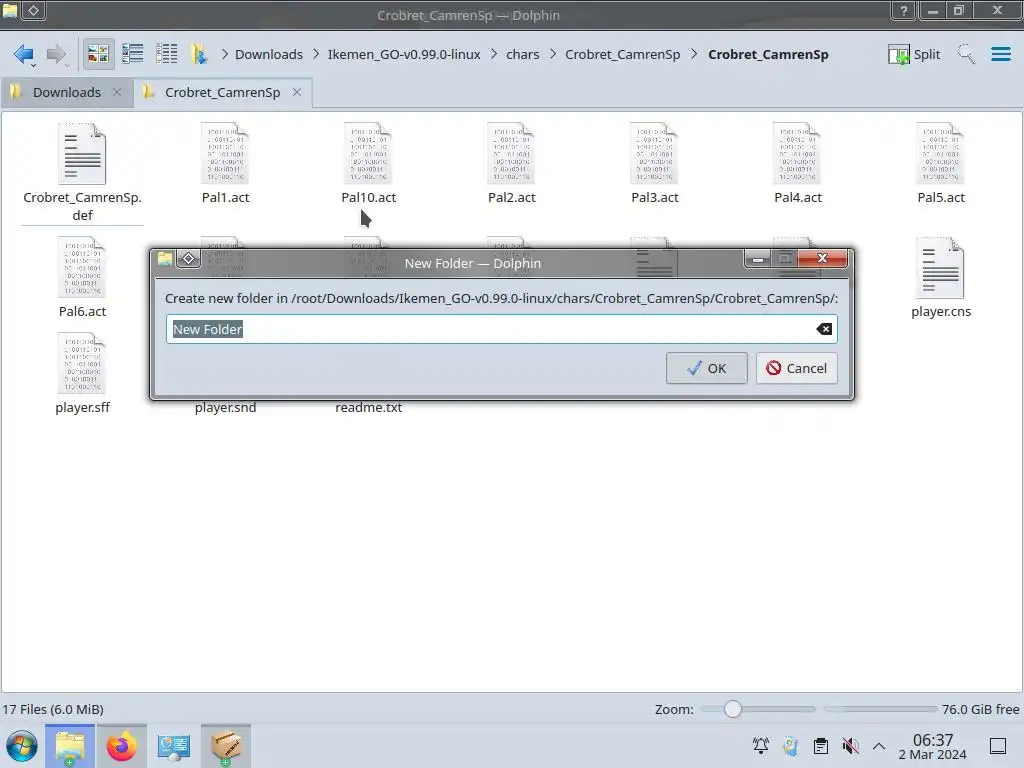Screen dimensions: 1024x768
Task: Click first Crobret_CamrenSp breadcrumb segment
Action: tap(622, 54)
